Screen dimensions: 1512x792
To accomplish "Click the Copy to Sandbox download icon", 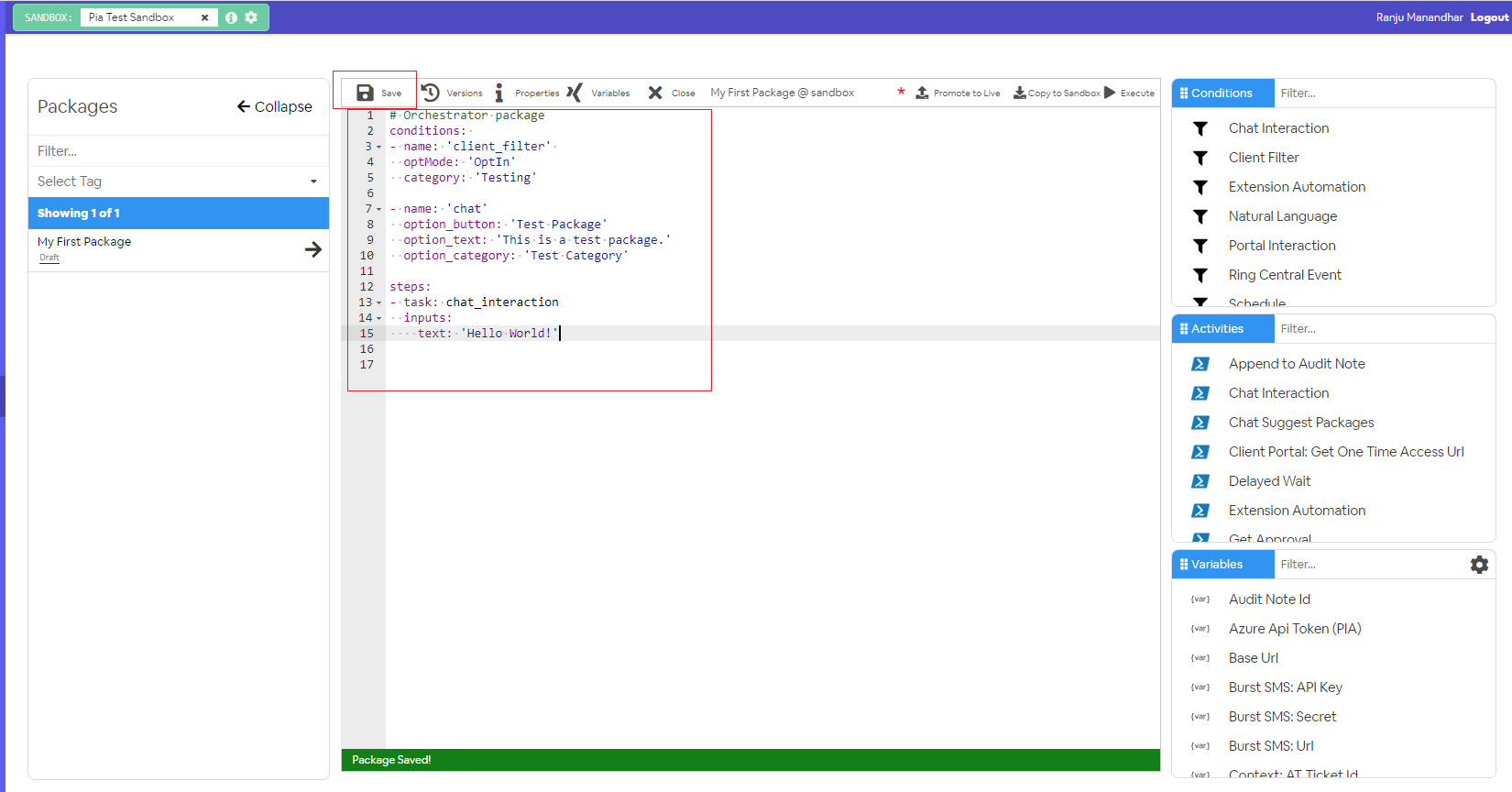I will pos(1019,93).
